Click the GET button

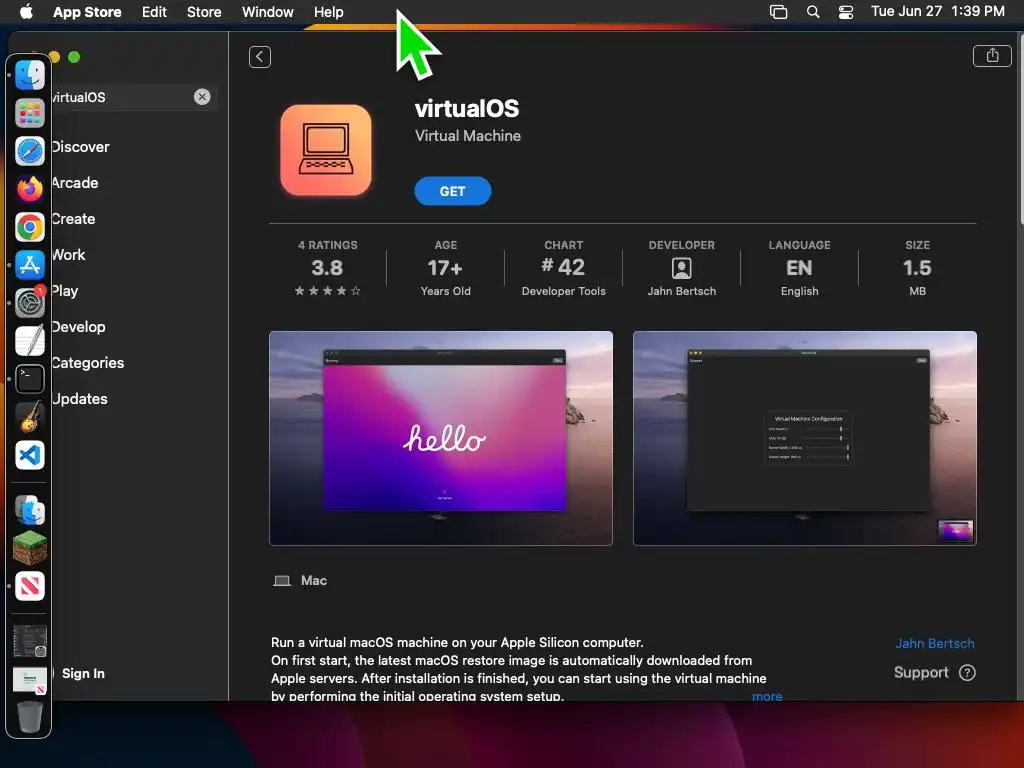click(x=453, y=191)
